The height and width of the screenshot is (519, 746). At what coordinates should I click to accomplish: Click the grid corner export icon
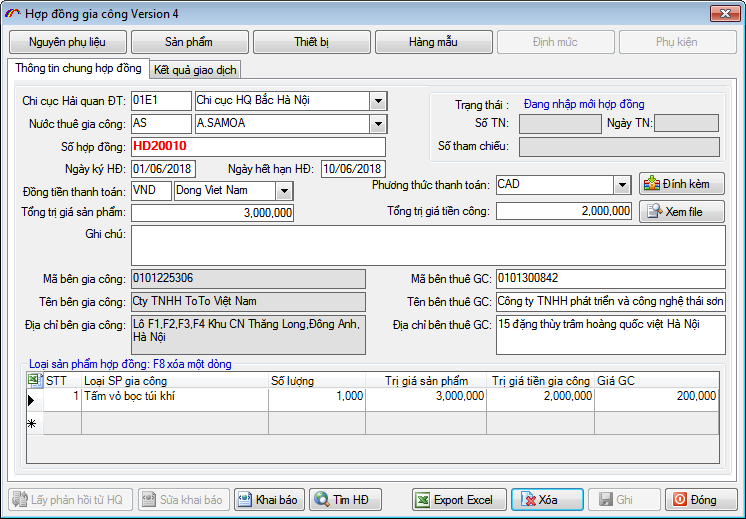(x=33, y=380)
